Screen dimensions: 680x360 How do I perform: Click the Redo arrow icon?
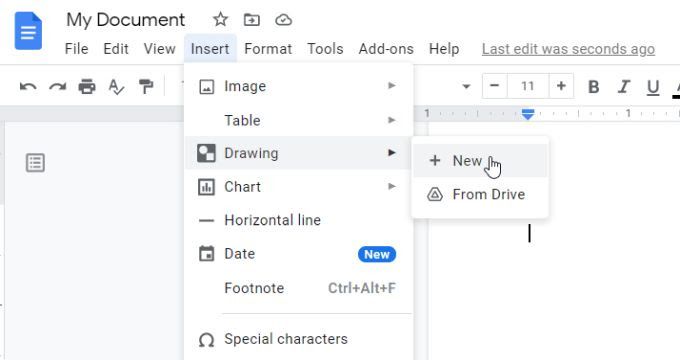[57, 87]
